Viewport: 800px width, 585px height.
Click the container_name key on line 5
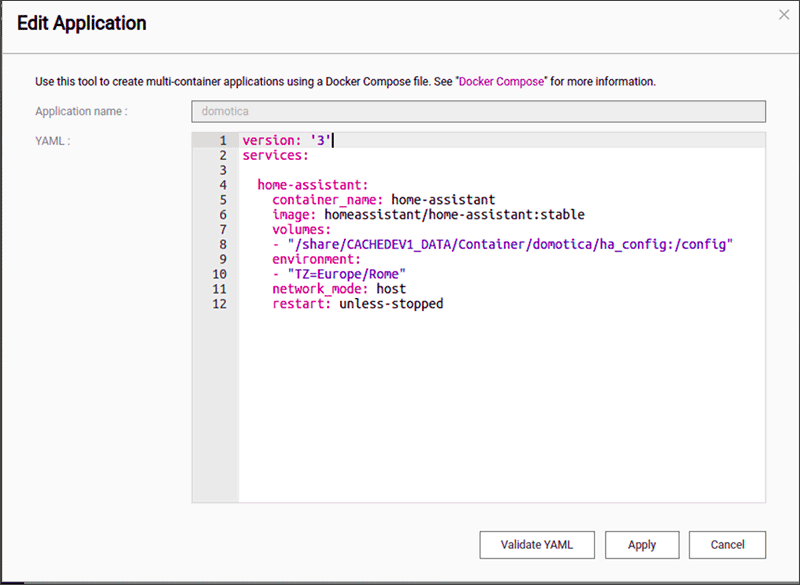(x=327, y=199)
